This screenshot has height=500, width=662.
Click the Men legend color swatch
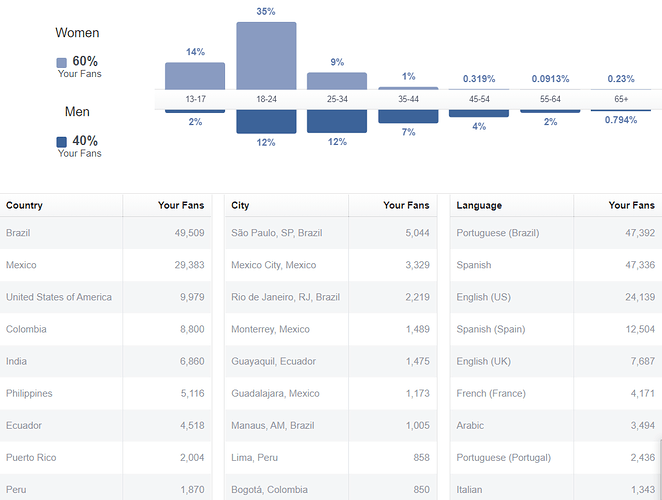62,143
